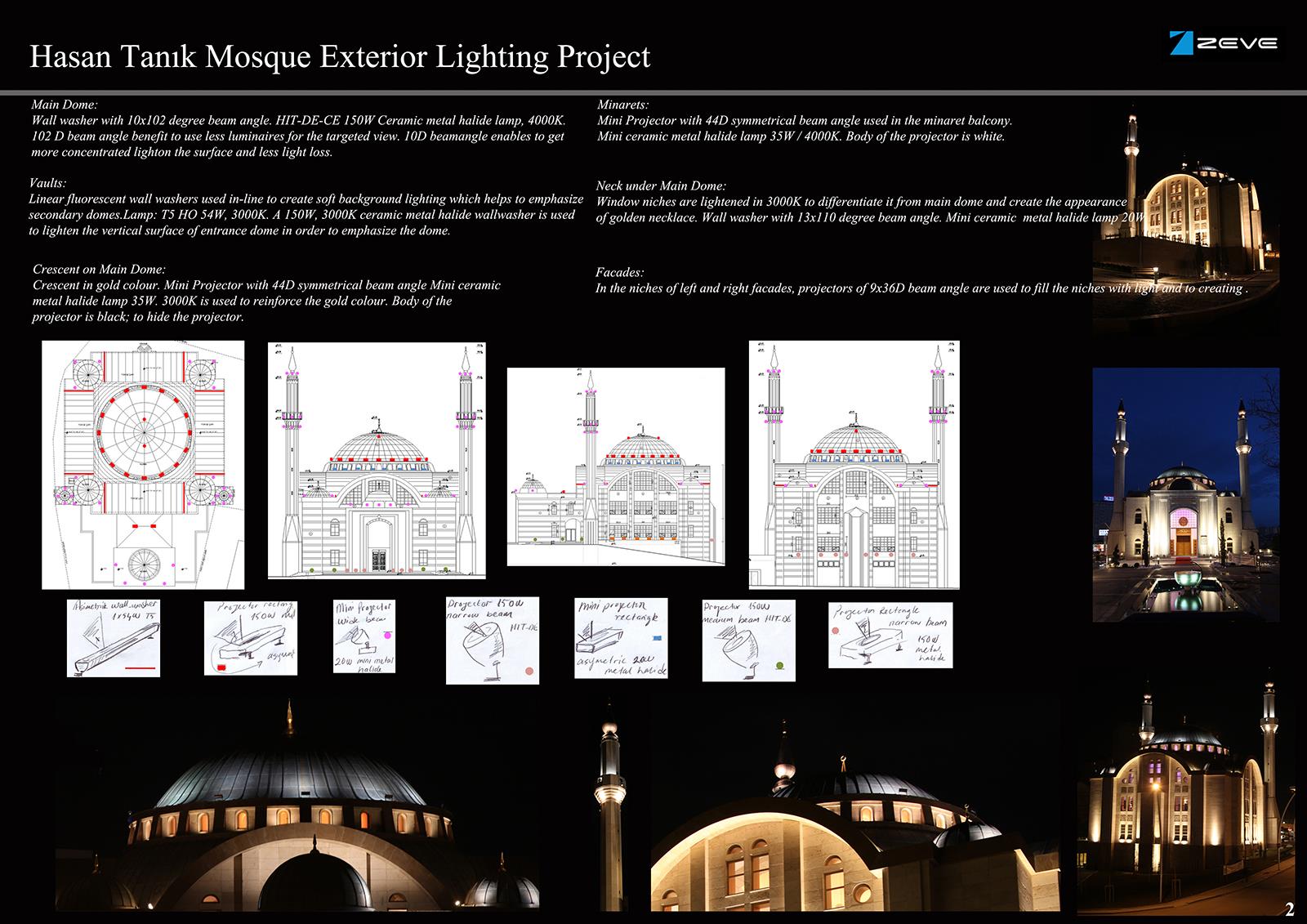Viewport: 1307px width, 924px height.
Task: Open the front elevation drawing with two minarets
Action: click(377, 462)
